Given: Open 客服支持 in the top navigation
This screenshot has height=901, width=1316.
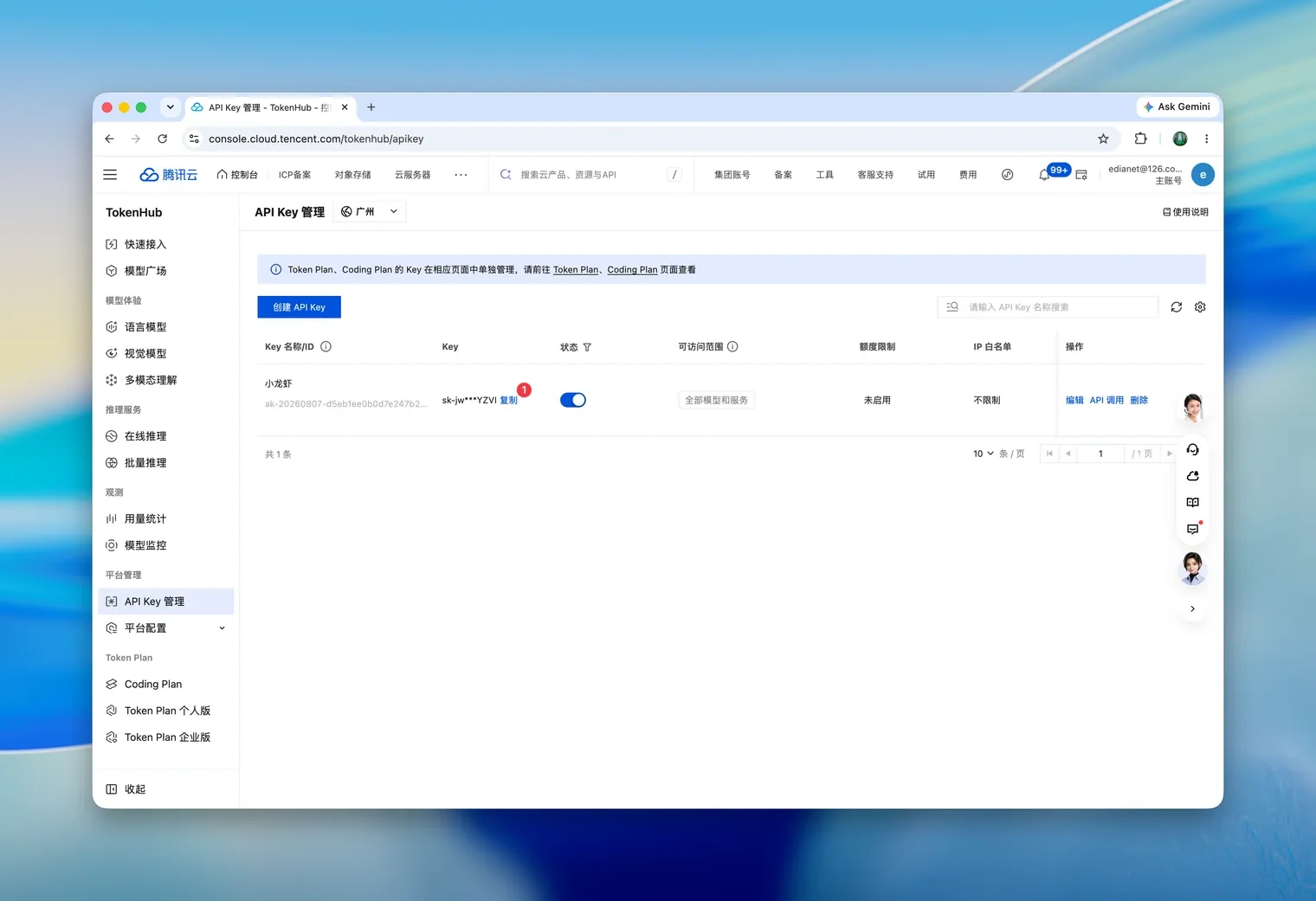Looking at the screenshot, I should [x=875, y=175].
